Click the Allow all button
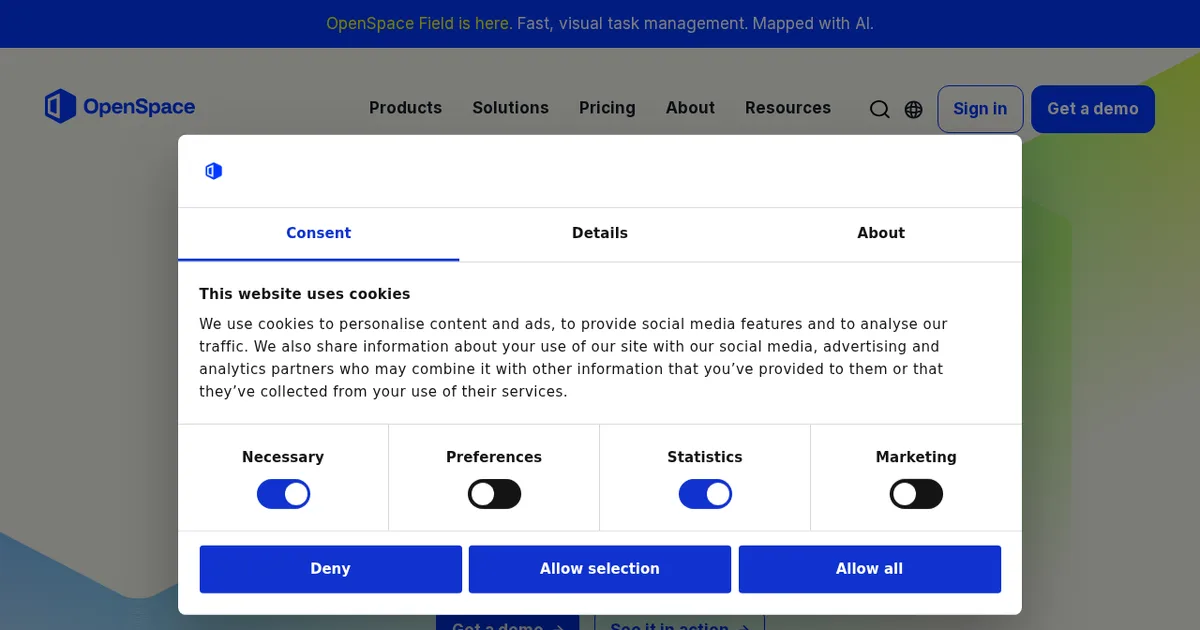 pos(870,569)
